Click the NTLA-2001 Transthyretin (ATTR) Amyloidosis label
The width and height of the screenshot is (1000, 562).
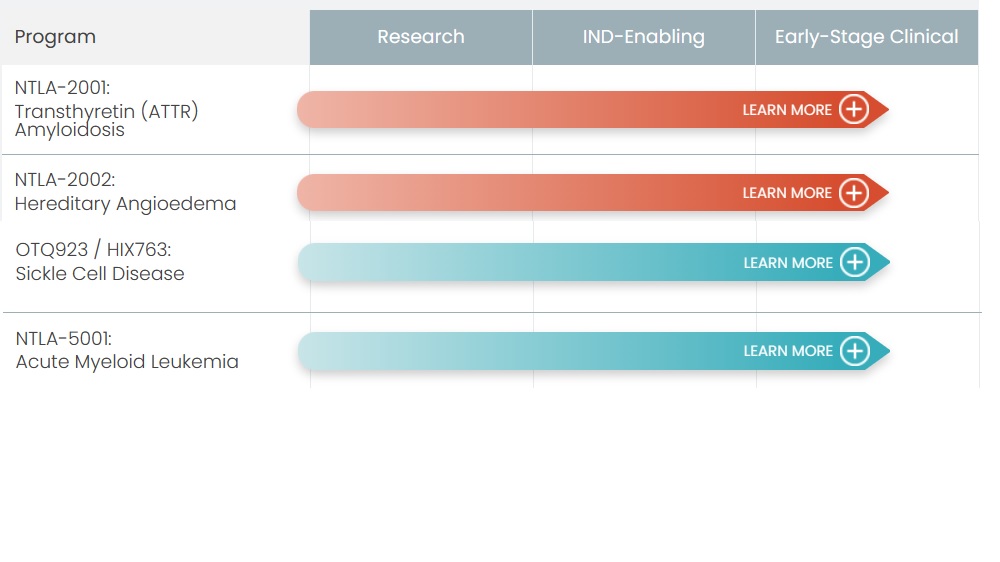point(106,110)
